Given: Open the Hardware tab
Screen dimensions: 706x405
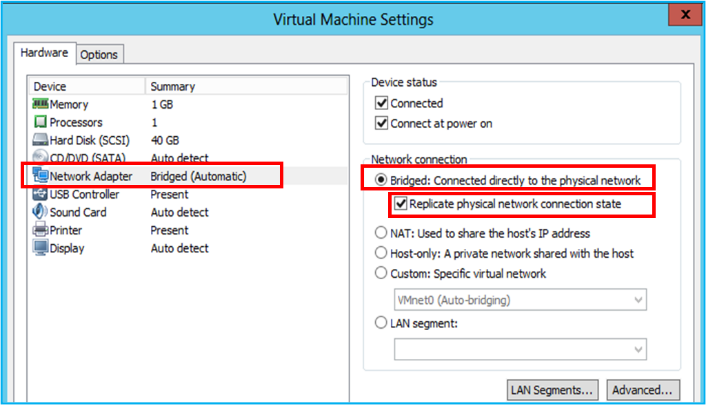Looking at the screenshot, I should 45,53.
